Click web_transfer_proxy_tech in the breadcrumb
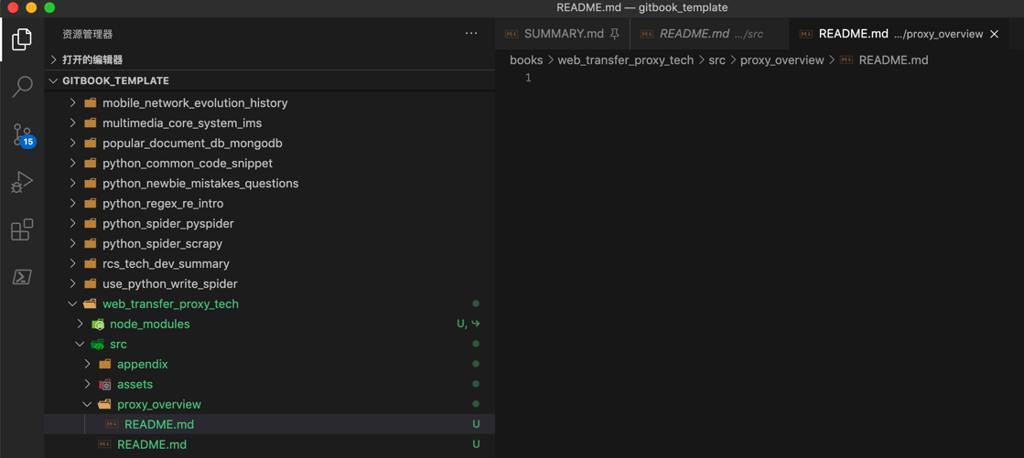Image resolution: width=1024 pixels, height=458 pixels. pyautogui.click(x=625, y=60)
